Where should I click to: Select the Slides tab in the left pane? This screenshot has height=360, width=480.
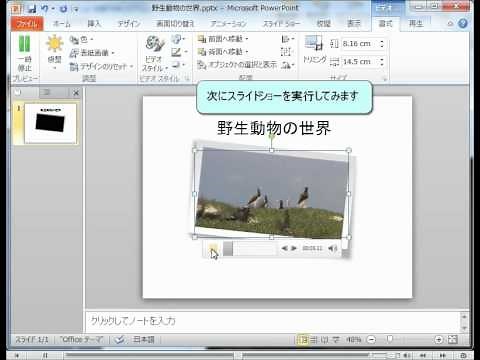18,92
